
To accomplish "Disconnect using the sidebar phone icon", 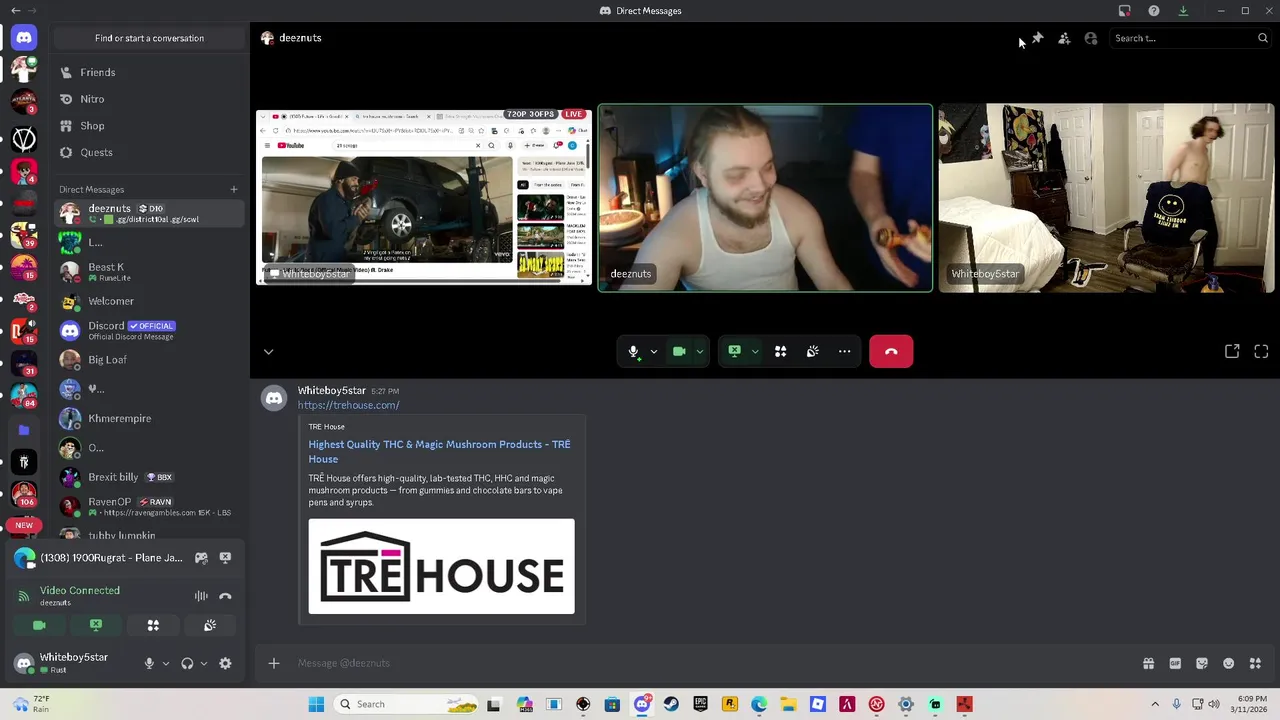I will 225,596.
